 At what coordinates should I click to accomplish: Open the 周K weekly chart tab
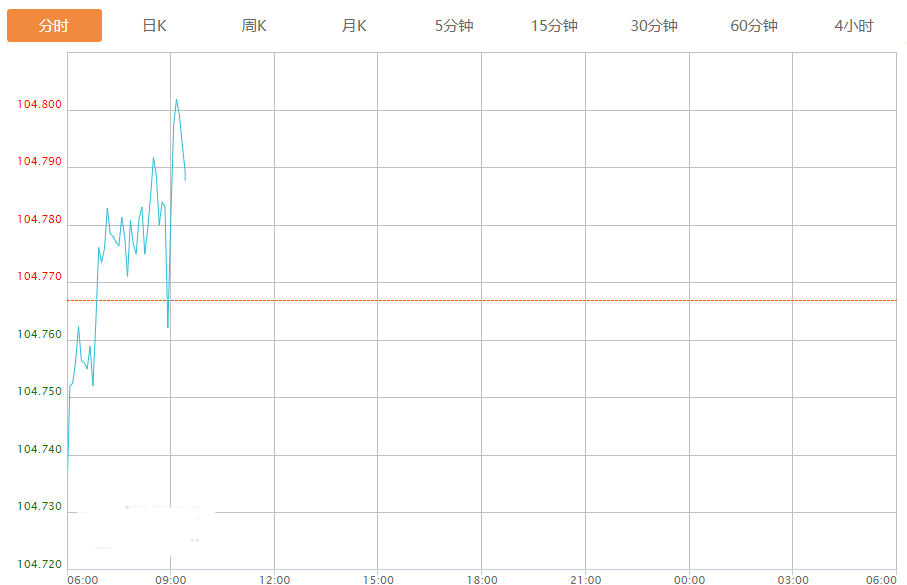coord(254,26)
